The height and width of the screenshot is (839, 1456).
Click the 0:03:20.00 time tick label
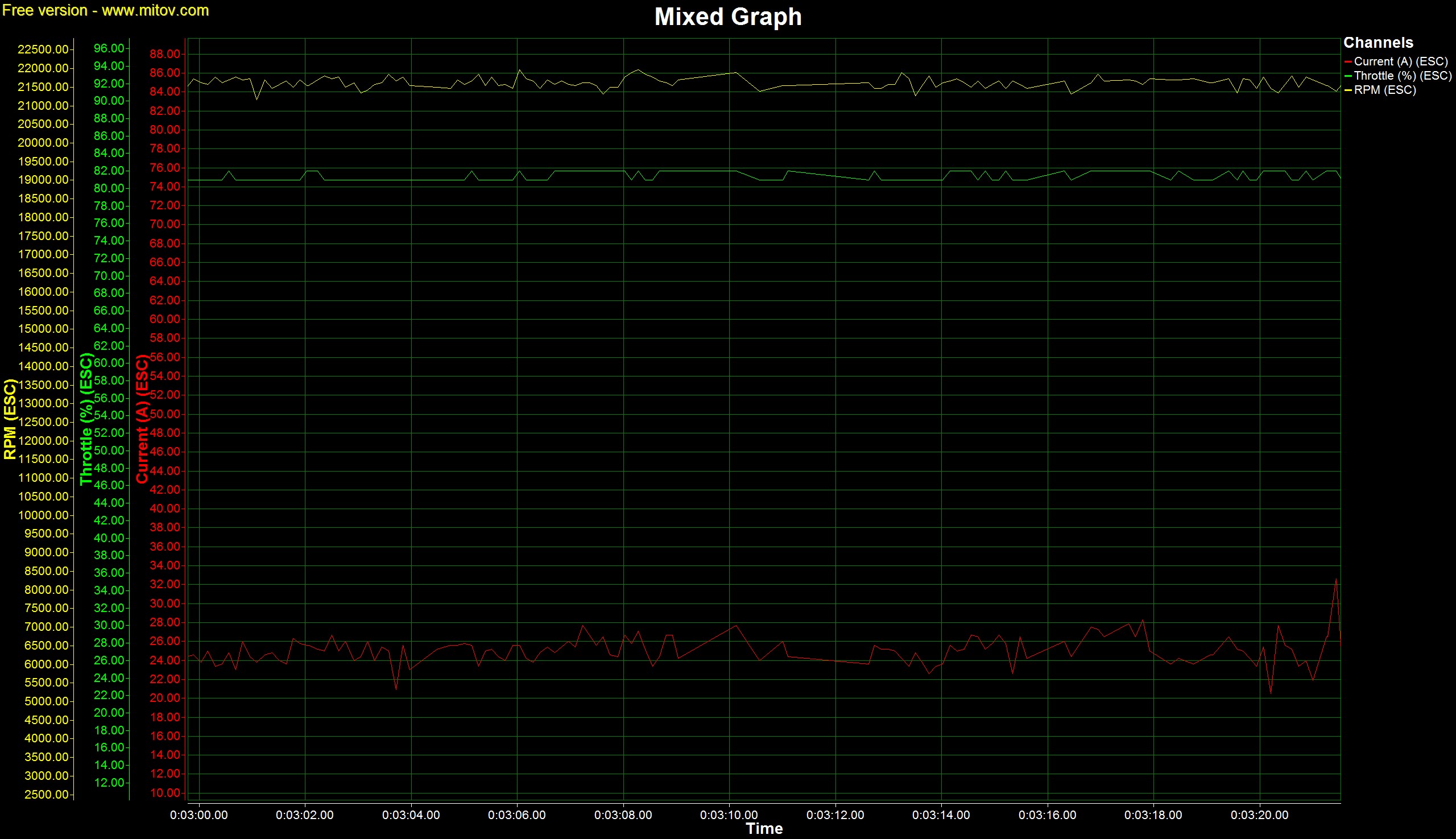pyautogui.click(x=1260, y=815)
